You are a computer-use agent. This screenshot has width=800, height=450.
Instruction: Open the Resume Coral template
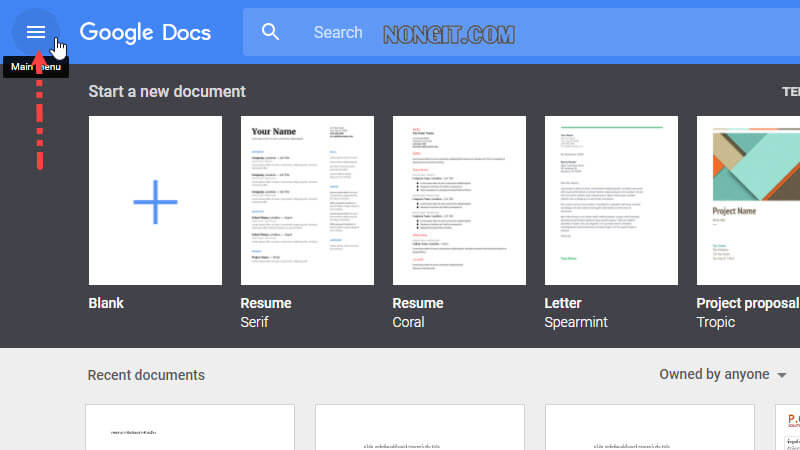coord(459,201)
